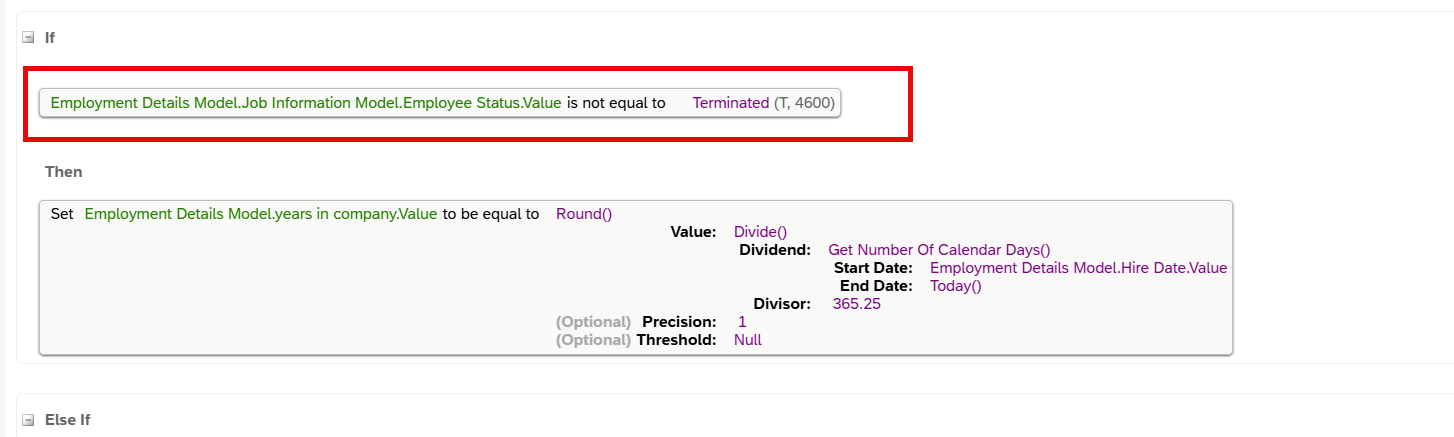
Task: Open the Round() function
Action: pyautogui.click(x=584, y=214)
